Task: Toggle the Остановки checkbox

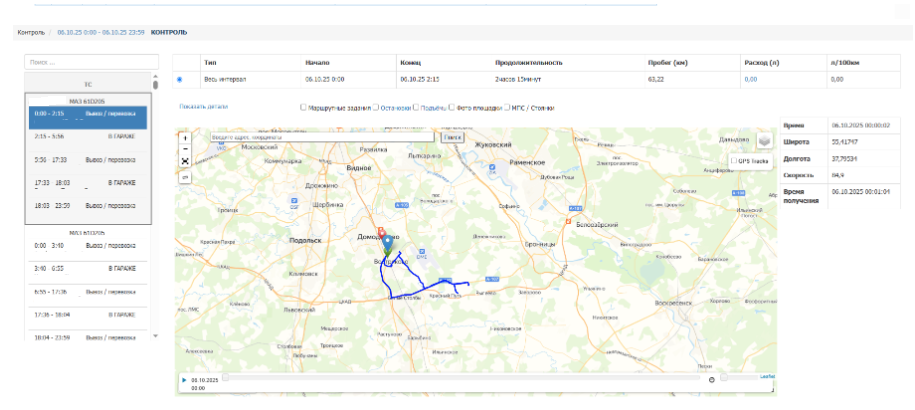Action: tap(376, 107)
